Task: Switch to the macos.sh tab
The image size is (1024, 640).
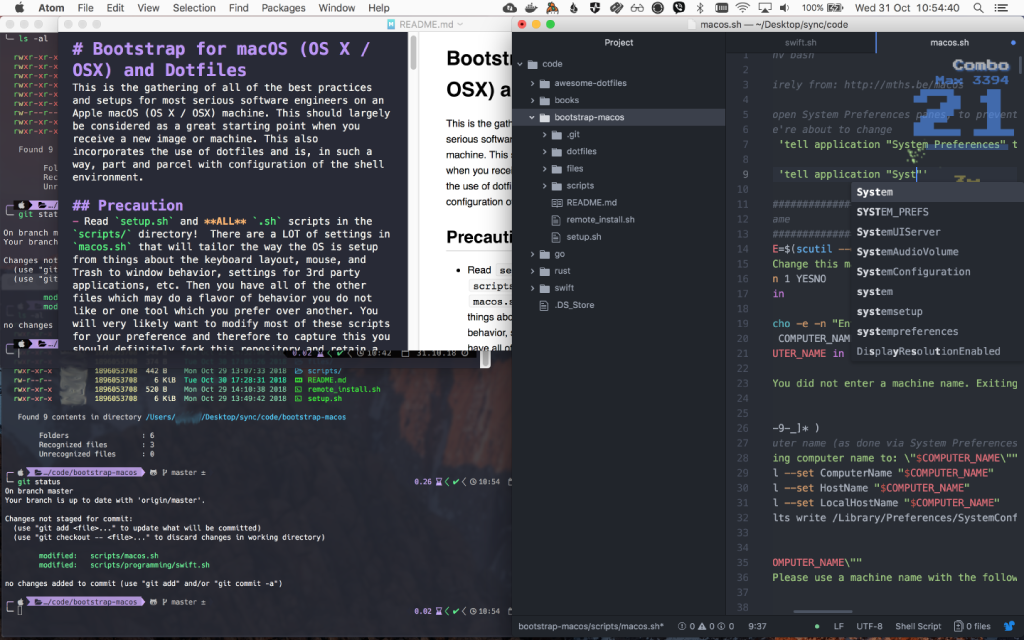Action: tap(950, 42)
